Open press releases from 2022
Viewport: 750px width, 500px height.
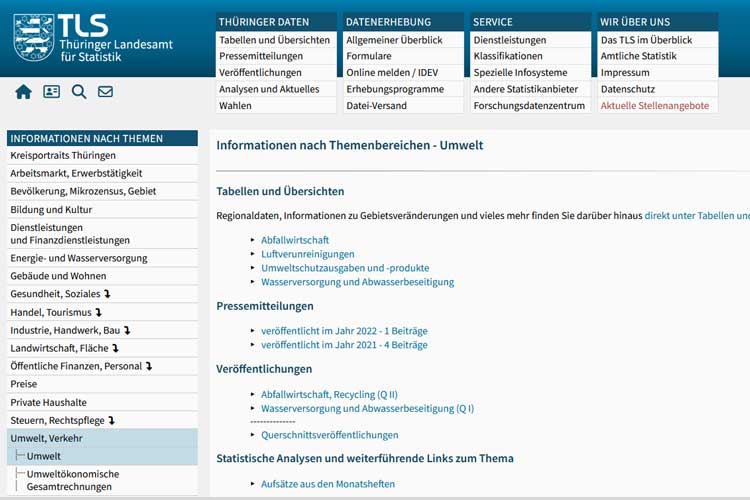[x=344, y=331]
